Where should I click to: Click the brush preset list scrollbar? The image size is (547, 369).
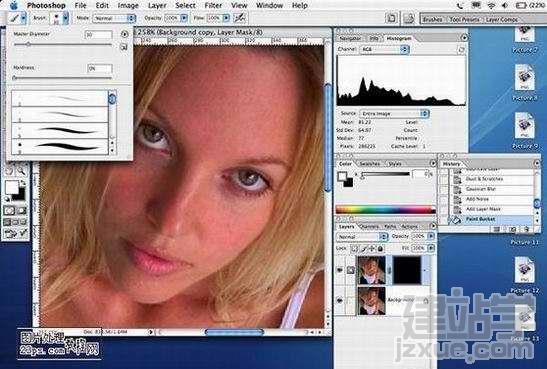[x=112, y=122]
